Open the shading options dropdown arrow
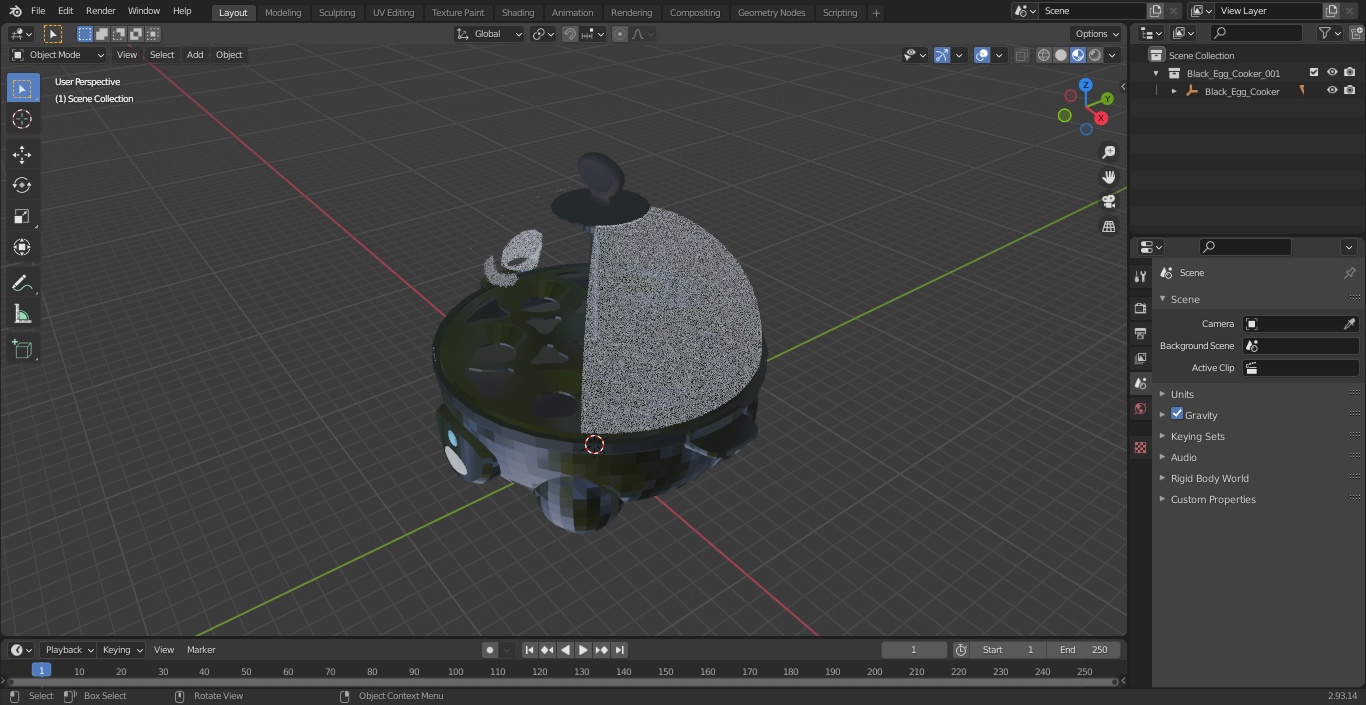Viewport: 1366px width, 705px height. pos(1112,55)
